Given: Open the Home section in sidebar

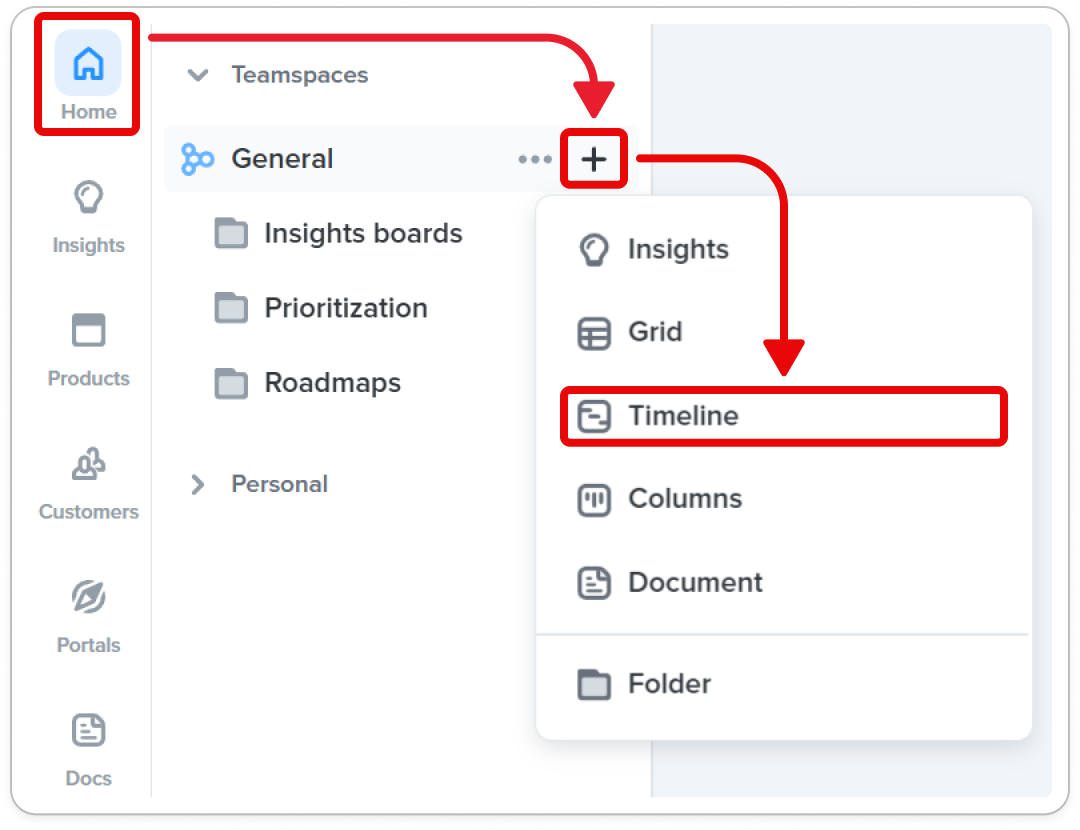Looking at the screenshot, I should pos(88,76).
